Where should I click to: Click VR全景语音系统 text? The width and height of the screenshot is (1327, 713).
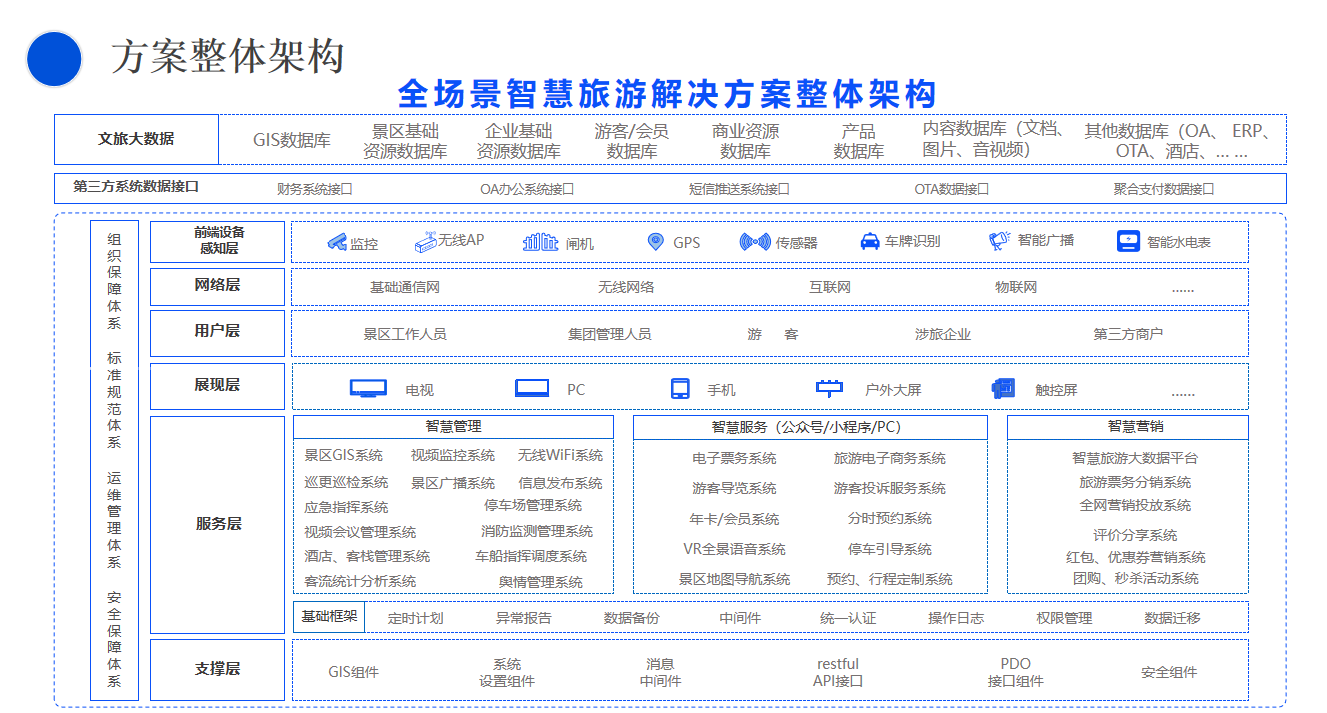734,549
